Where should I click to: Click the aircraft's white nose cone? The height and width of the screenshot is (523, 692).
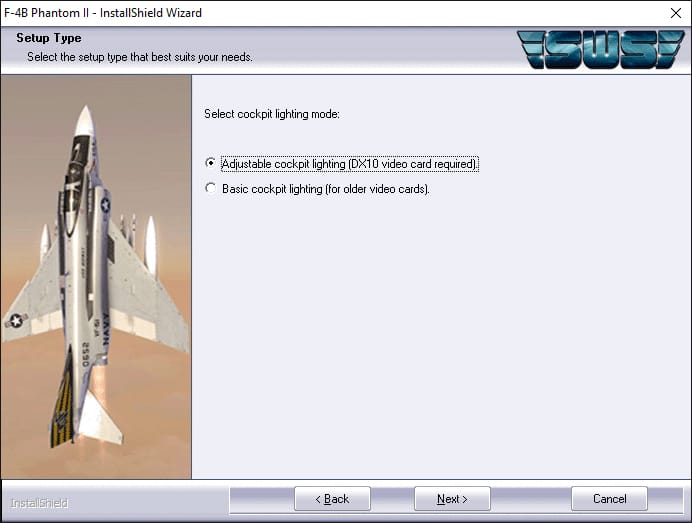(85, 120)
